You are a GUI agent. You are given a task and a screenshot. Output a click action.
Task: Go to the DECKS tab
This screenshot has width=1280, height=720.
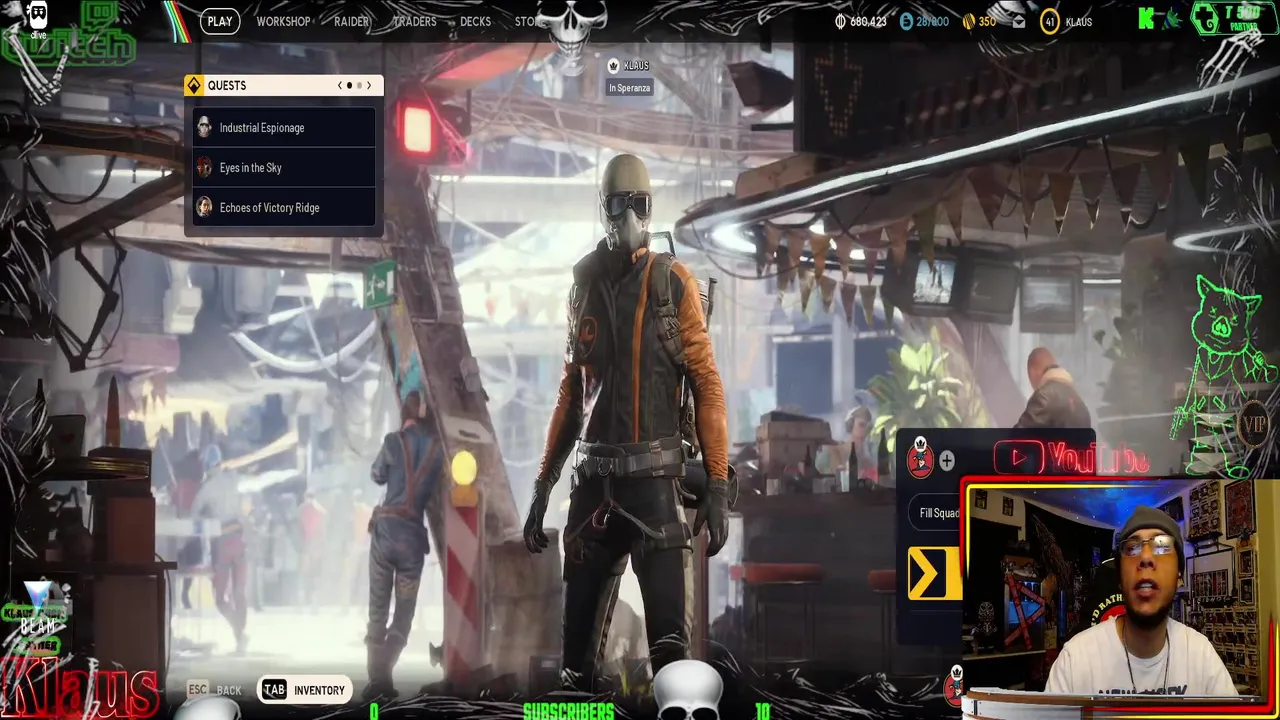pos(475,21)
